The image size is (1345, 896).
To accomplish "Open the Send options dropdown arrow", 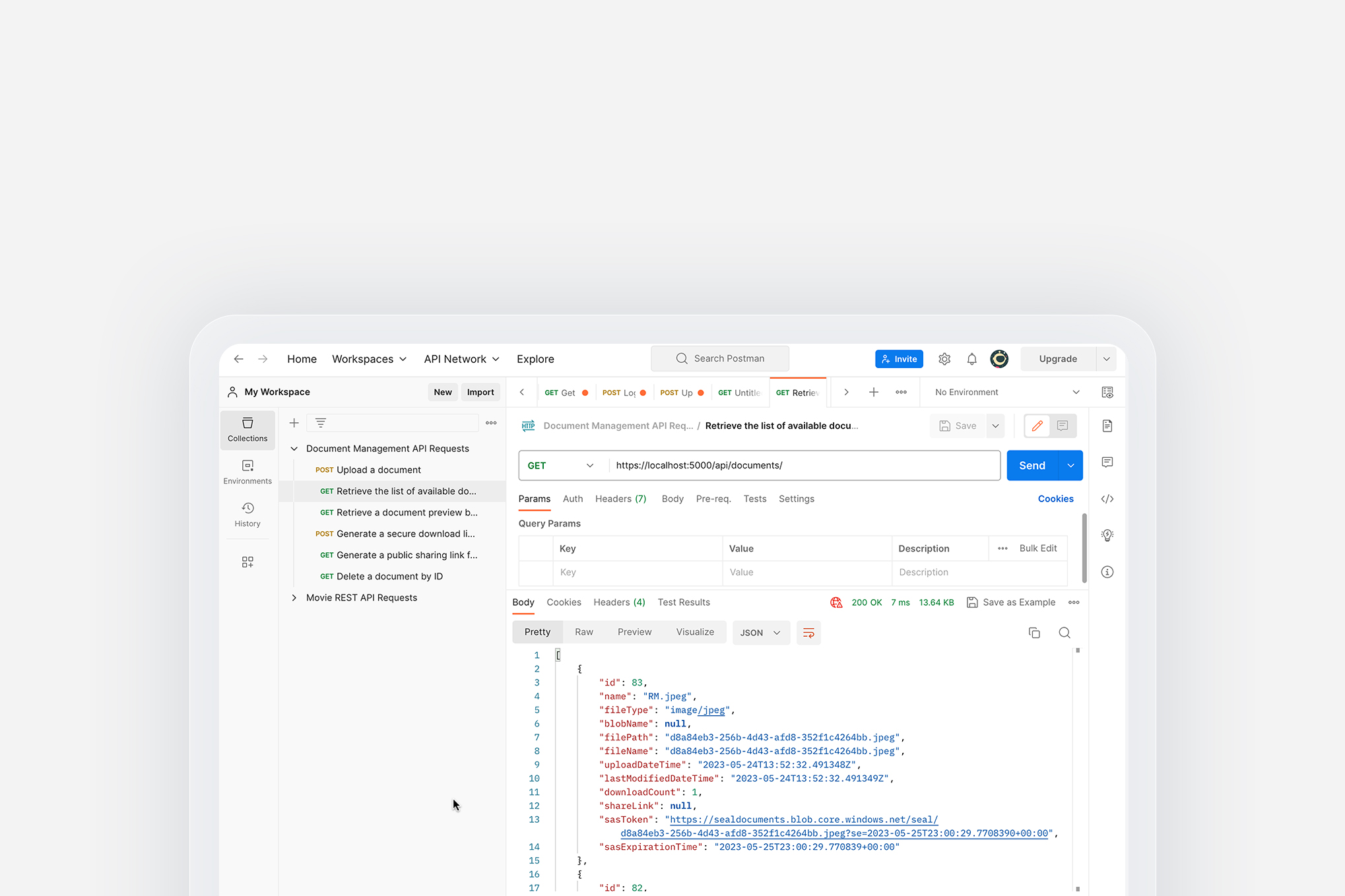I will (x=1070, y=465).
